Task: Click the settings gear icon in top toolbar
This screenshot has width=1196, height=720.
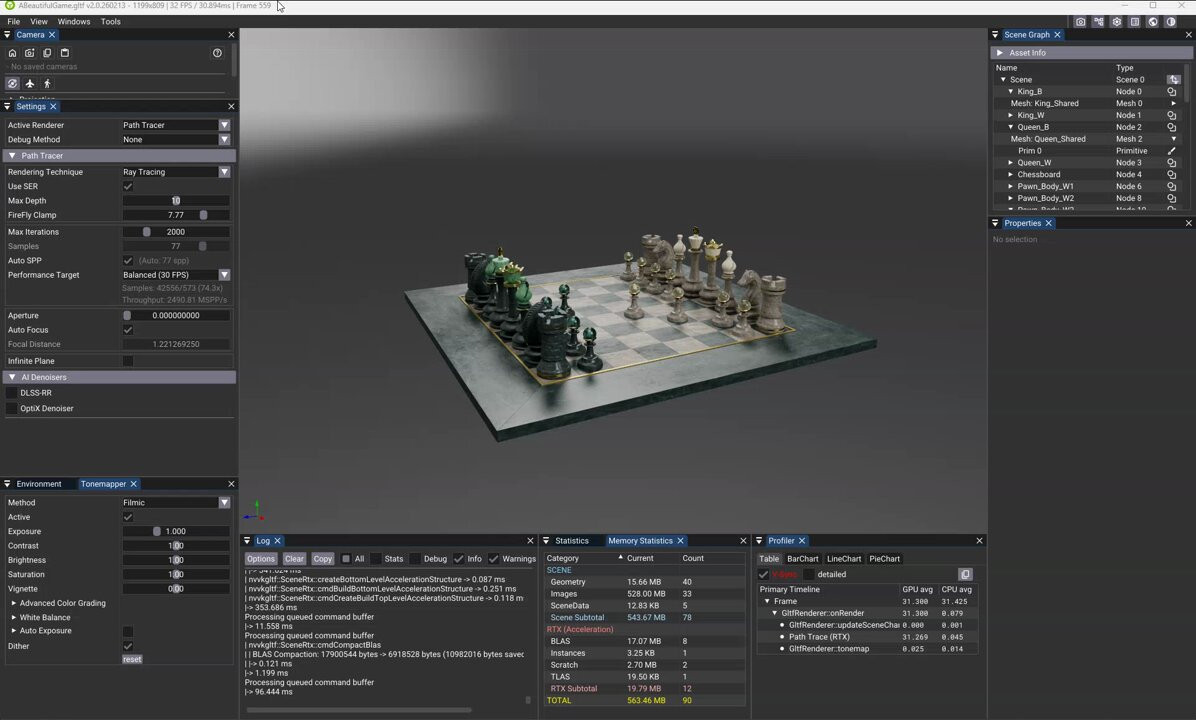Action: [1117, 22]
